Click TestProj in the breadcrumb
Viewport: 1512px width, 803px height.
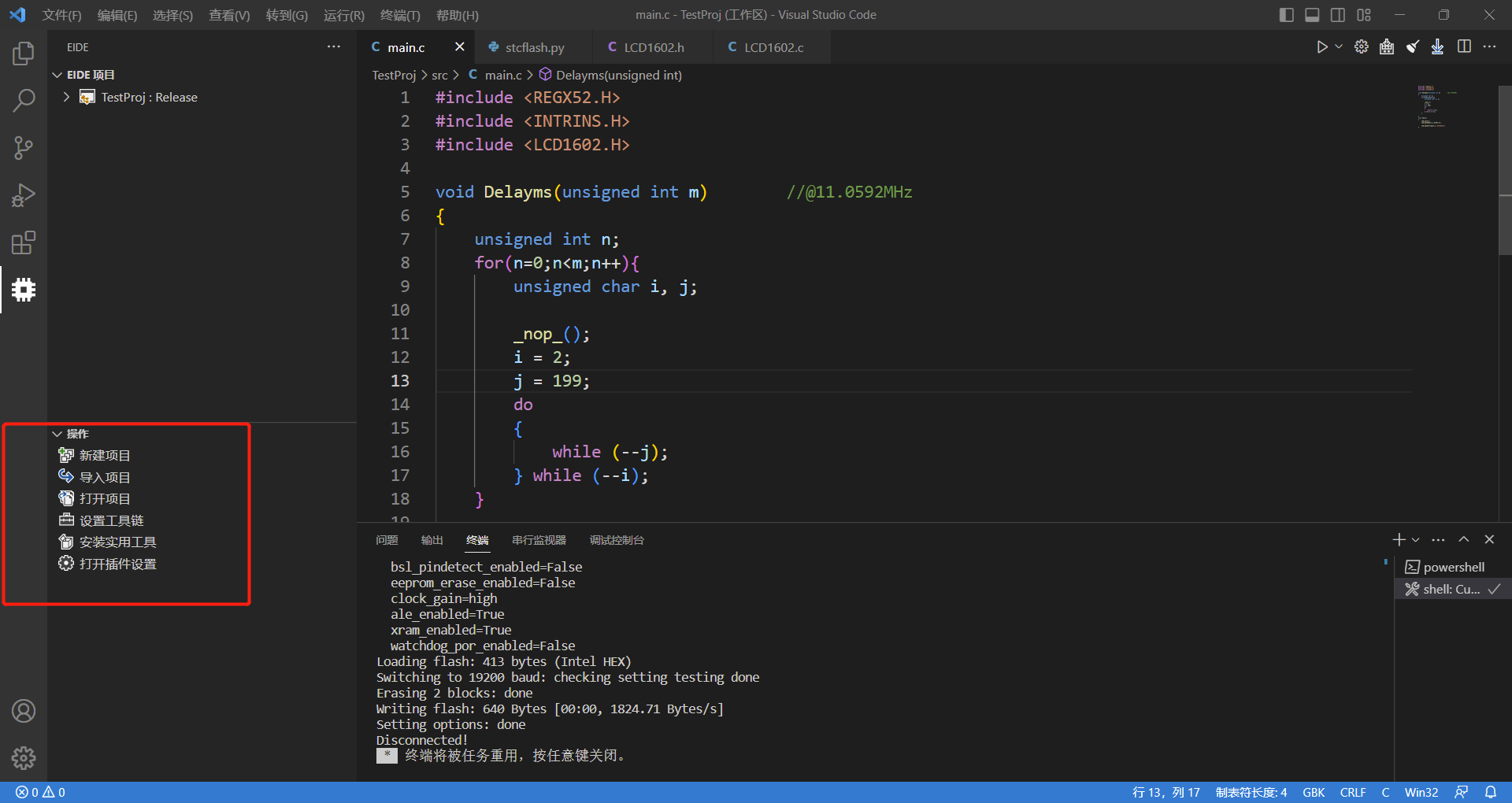click(x=394, y=75)
